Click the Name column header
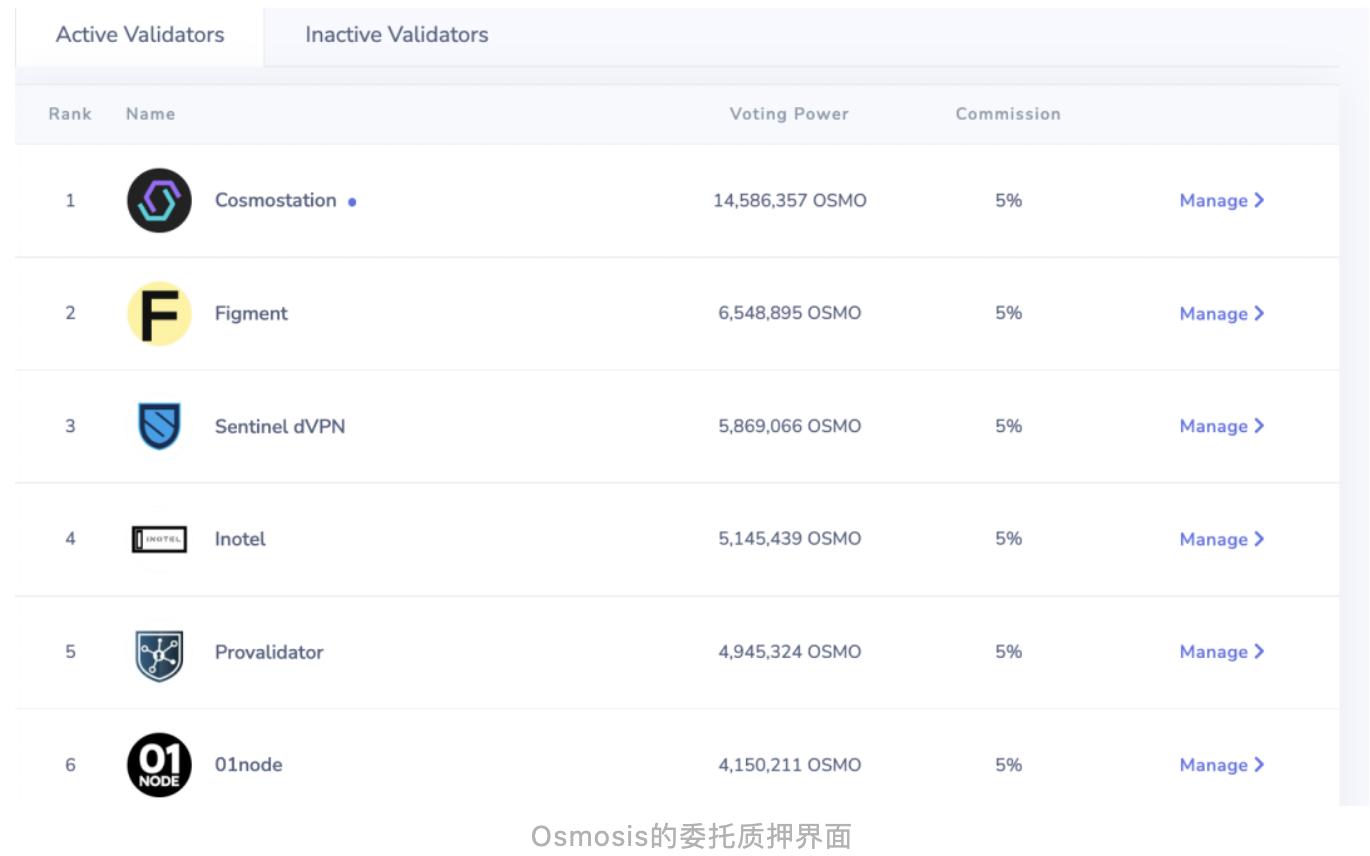 [150, 114]
